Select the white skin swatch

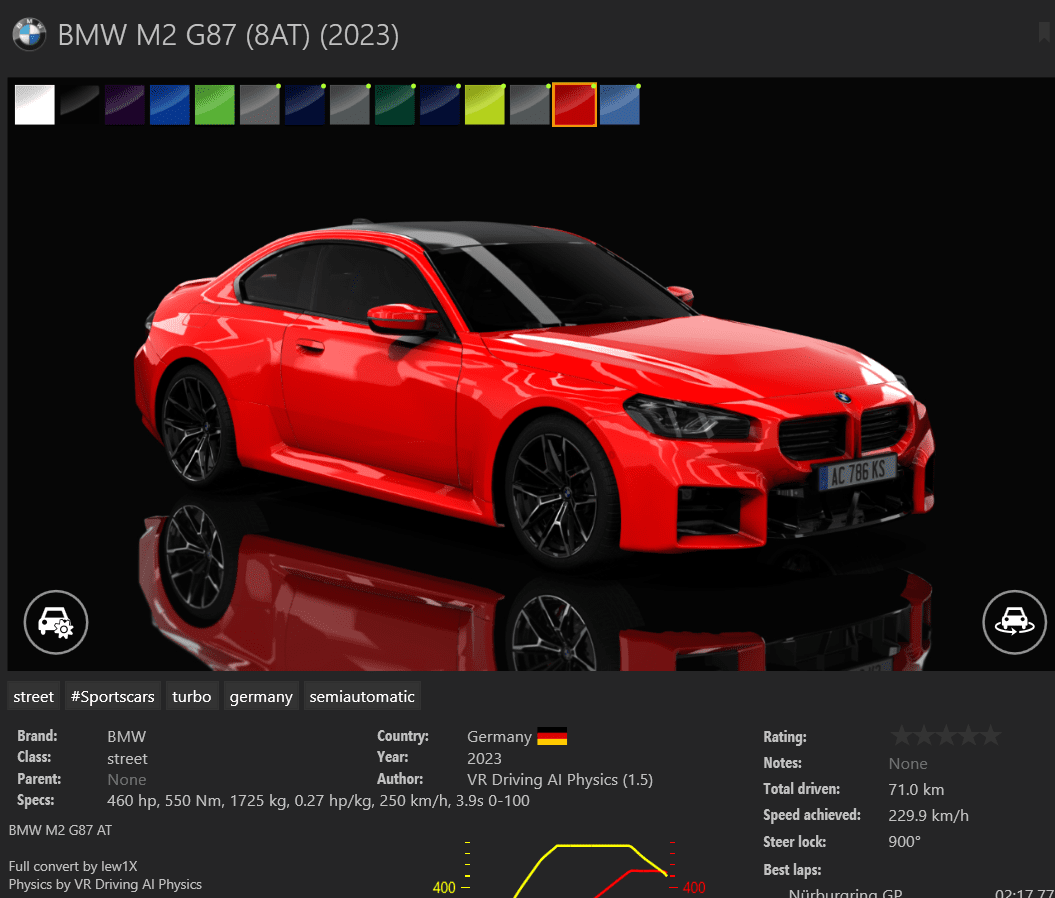coord(34,105)
